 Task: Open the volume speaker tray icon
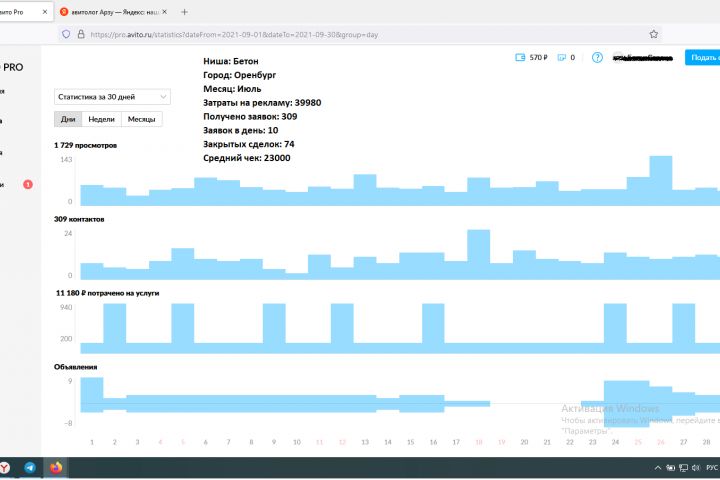[696, 468]
